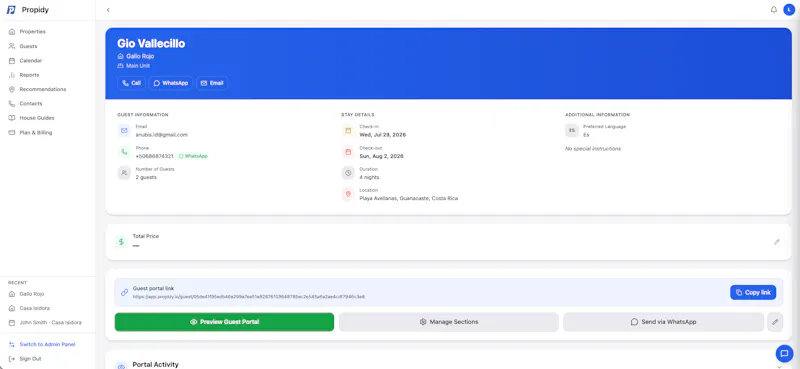Click the ES preferred language badge
The width and height of the screenshot is (800, 369).
tap(572, 131)
